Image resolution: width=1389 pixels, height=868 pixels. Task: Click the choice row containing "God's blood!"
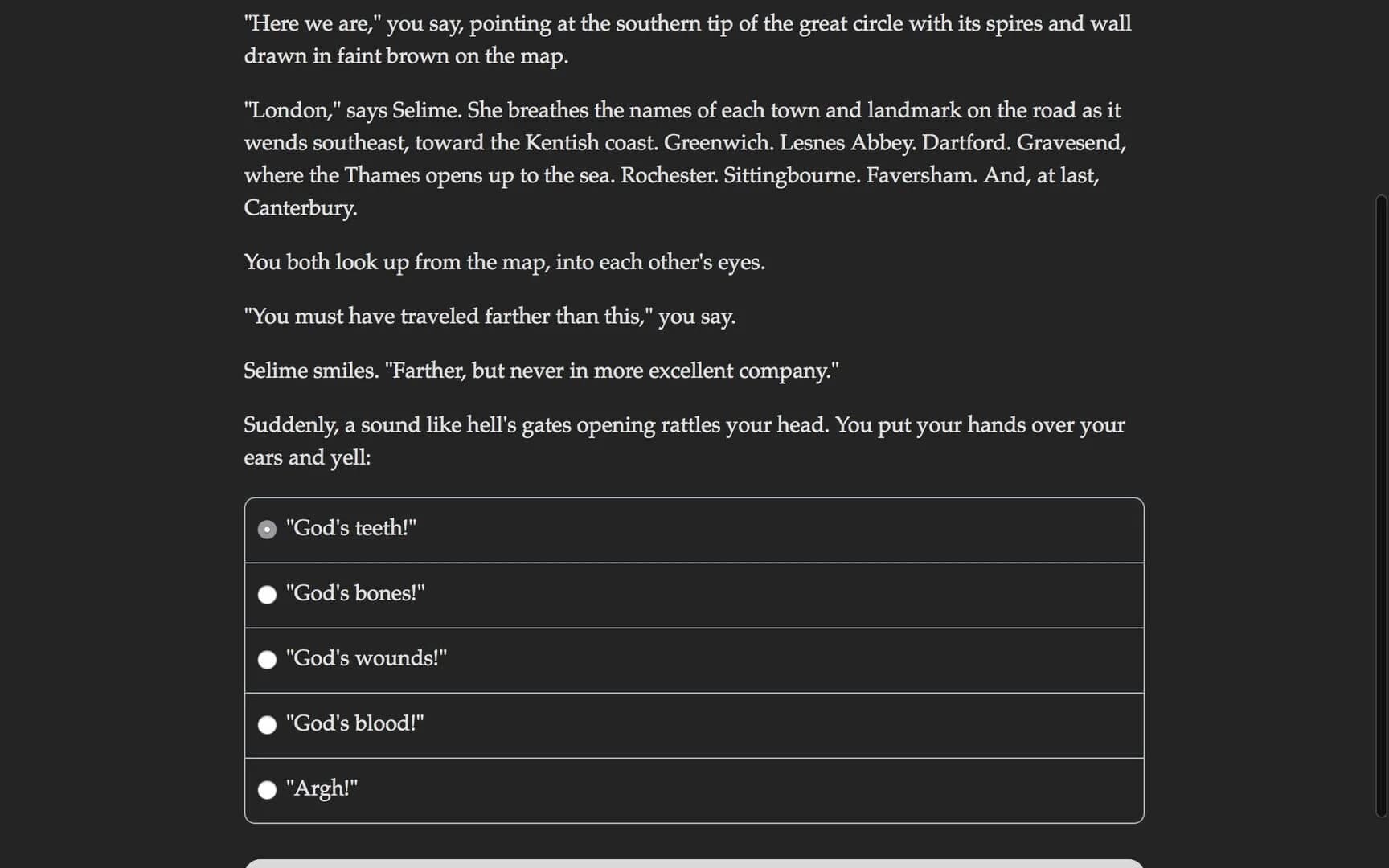(x=693, y=725)
